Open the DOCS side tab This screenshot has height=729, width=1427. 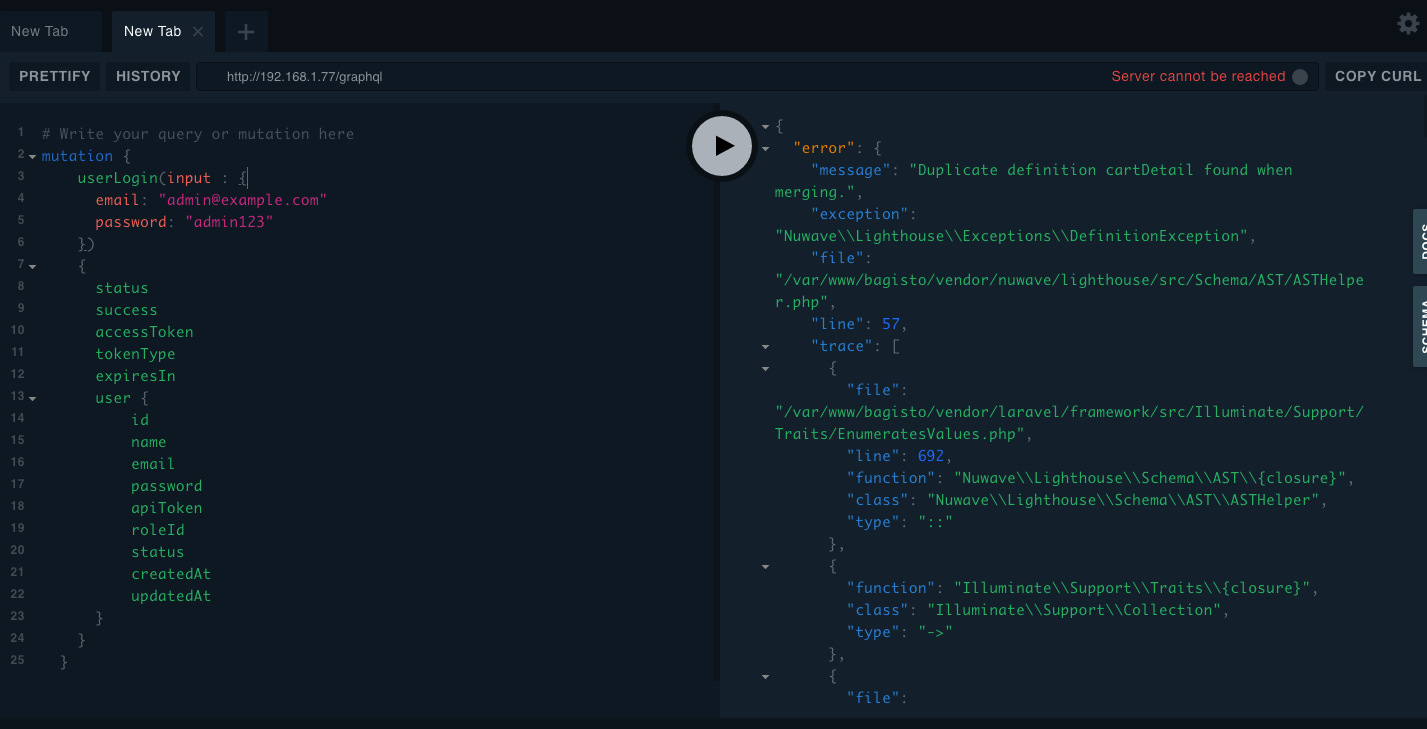pyautogui.click(x=1420, y=241)
